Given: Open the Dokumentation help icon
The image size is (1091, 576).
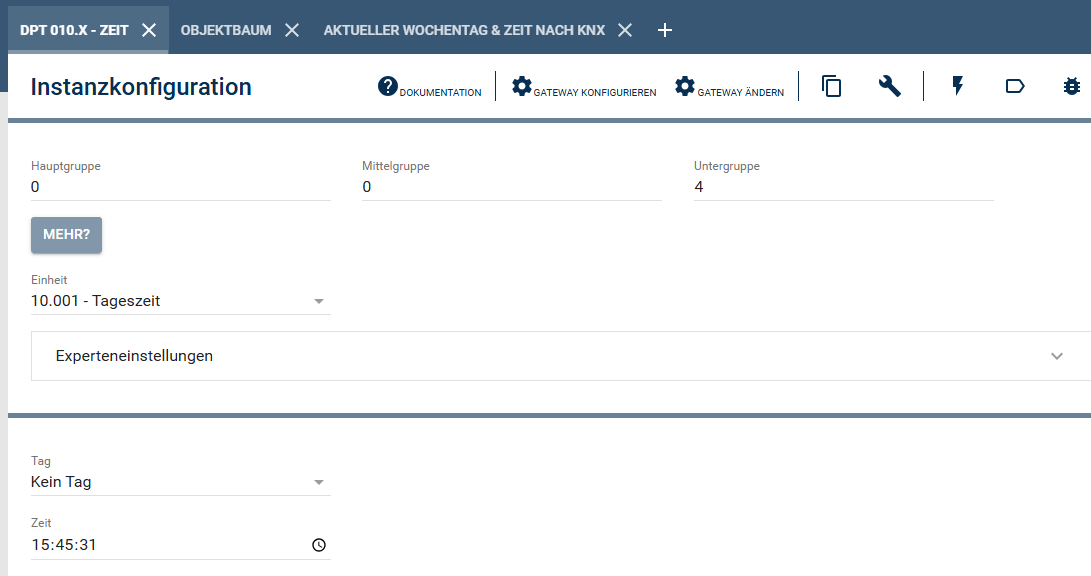Looking at the screenshot, I should click(388, 87).
